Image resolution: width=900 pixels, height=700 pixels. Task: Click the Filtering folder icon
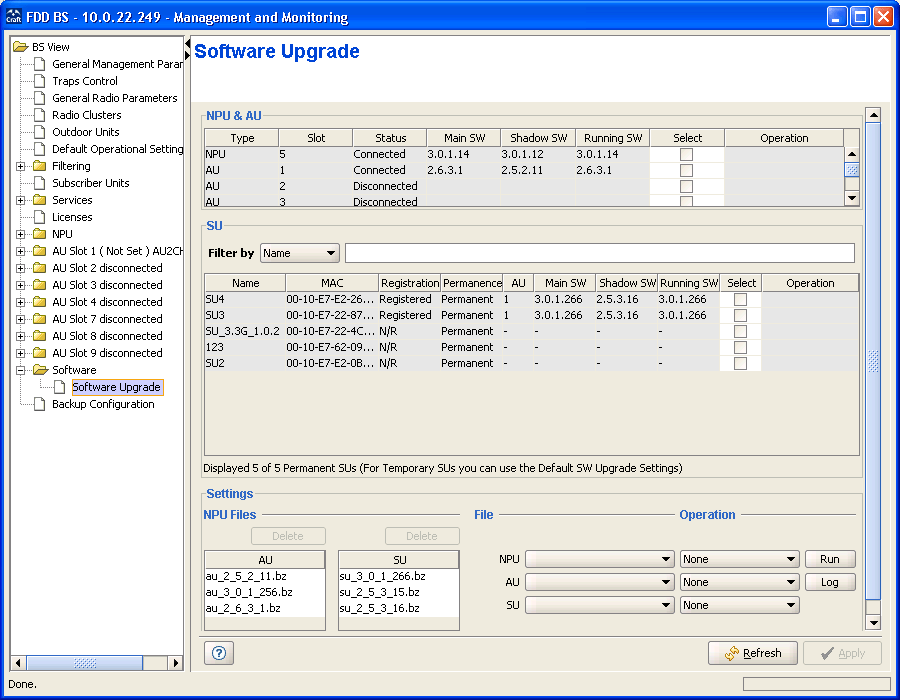coord(39,166)
